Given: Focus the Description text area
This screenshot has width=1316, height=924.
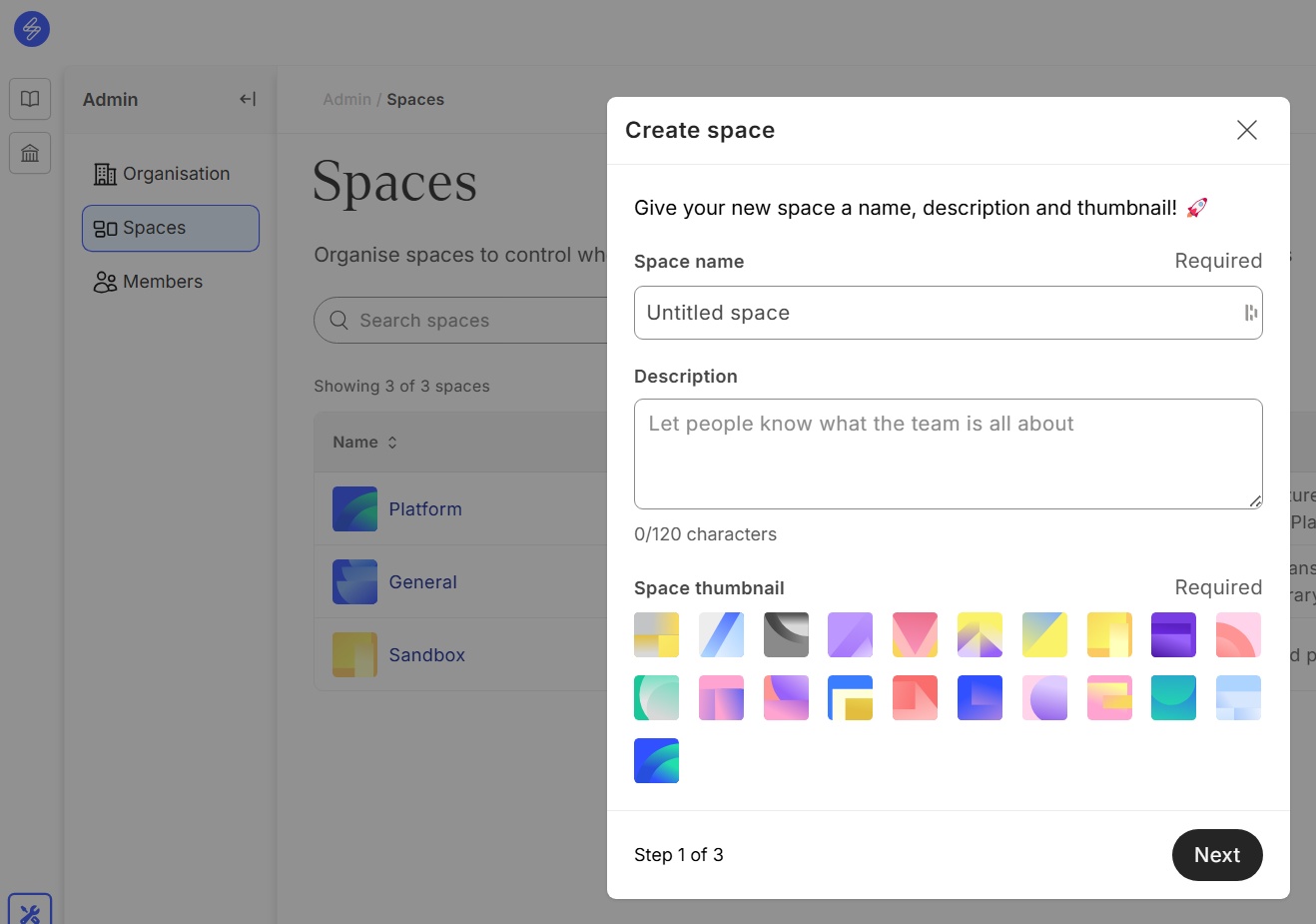Looking at the screenshot, I should coord(948,454).
